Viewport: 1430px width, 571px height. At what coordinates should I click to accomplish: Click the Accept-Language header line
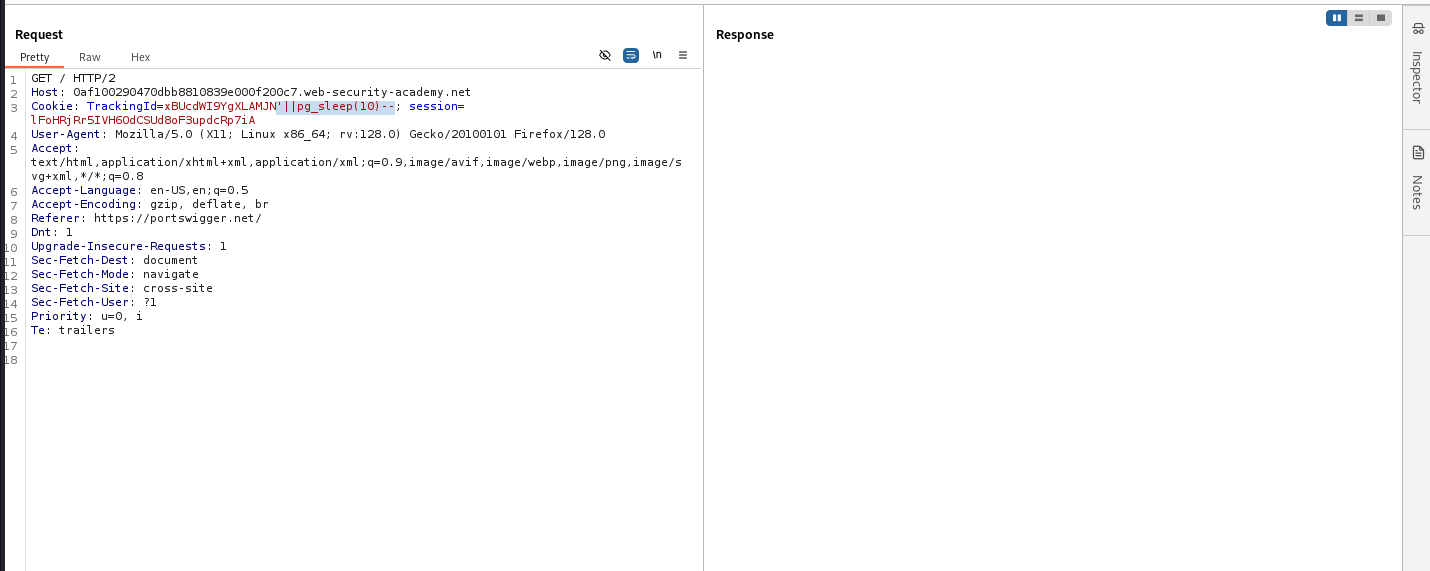click(140, 190)
